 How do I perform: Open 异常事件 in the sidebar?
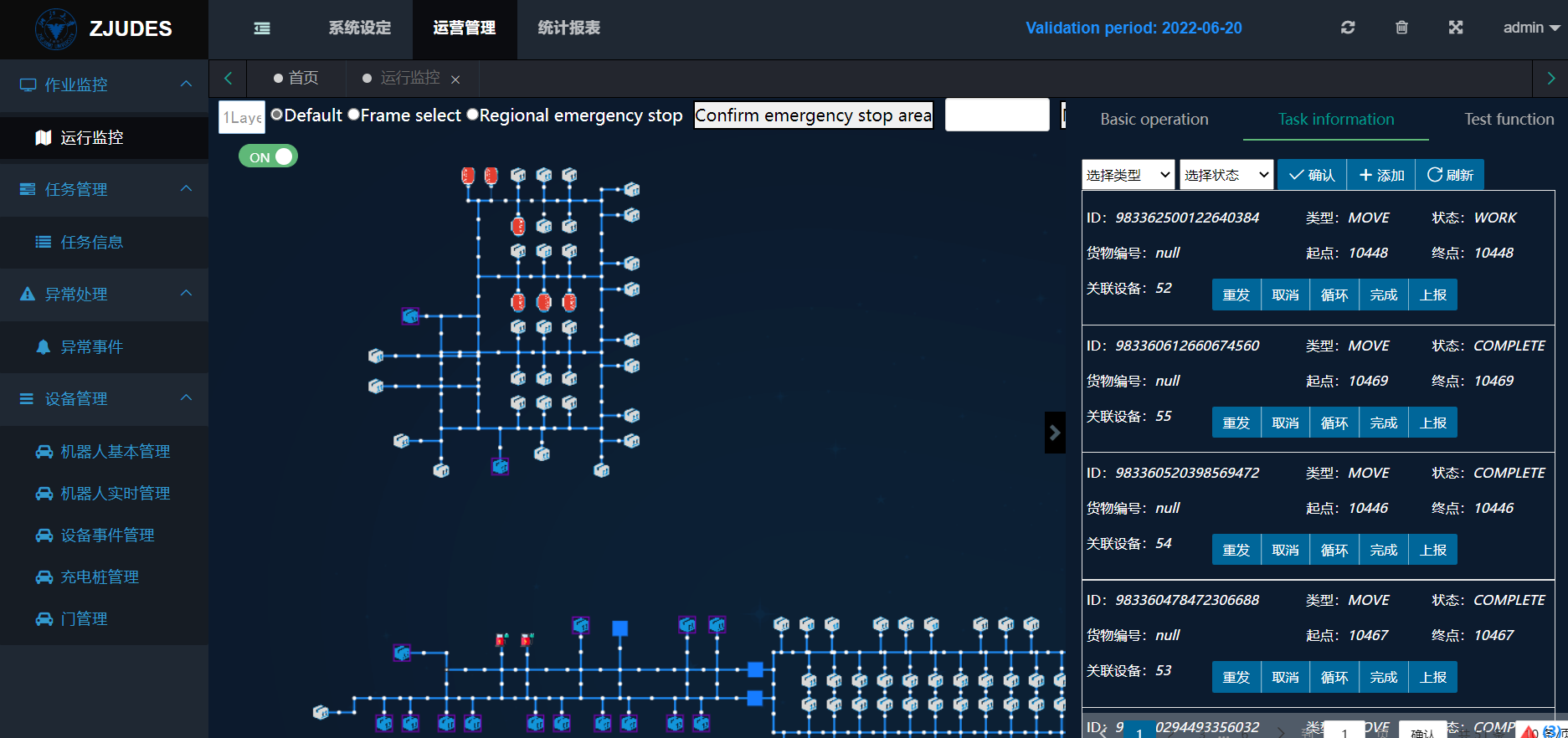91,346
